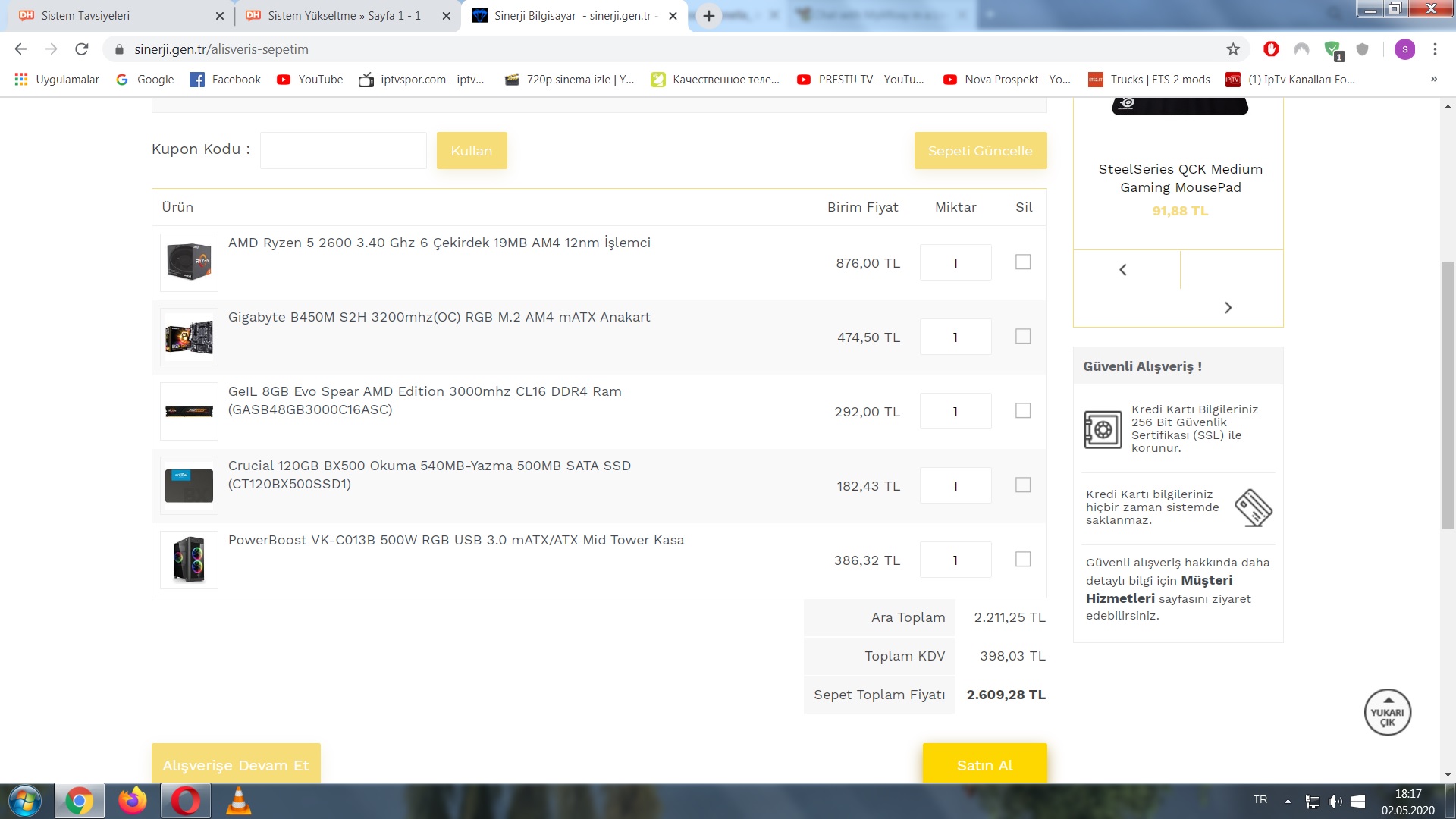Open Firefox from the taskbar
1456x819 pixels.
(x=133, y=801)
